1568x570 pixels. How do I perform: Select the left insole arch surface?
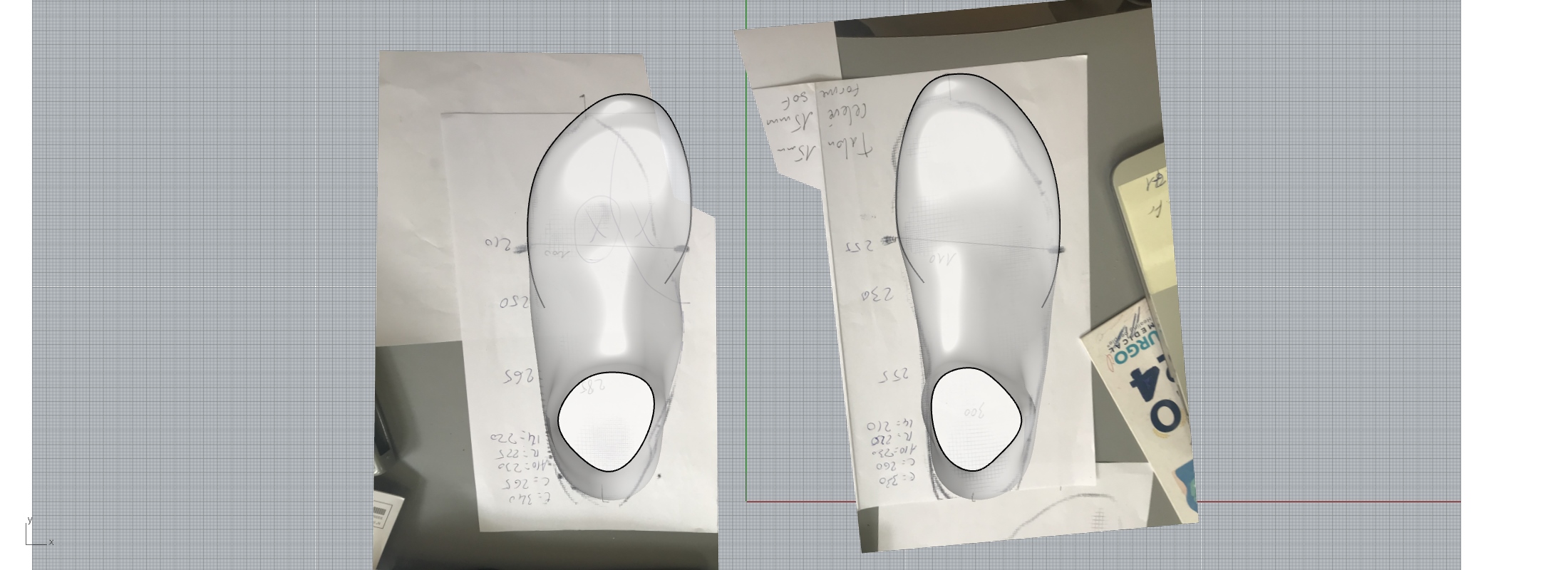click(x=613, y=321)
